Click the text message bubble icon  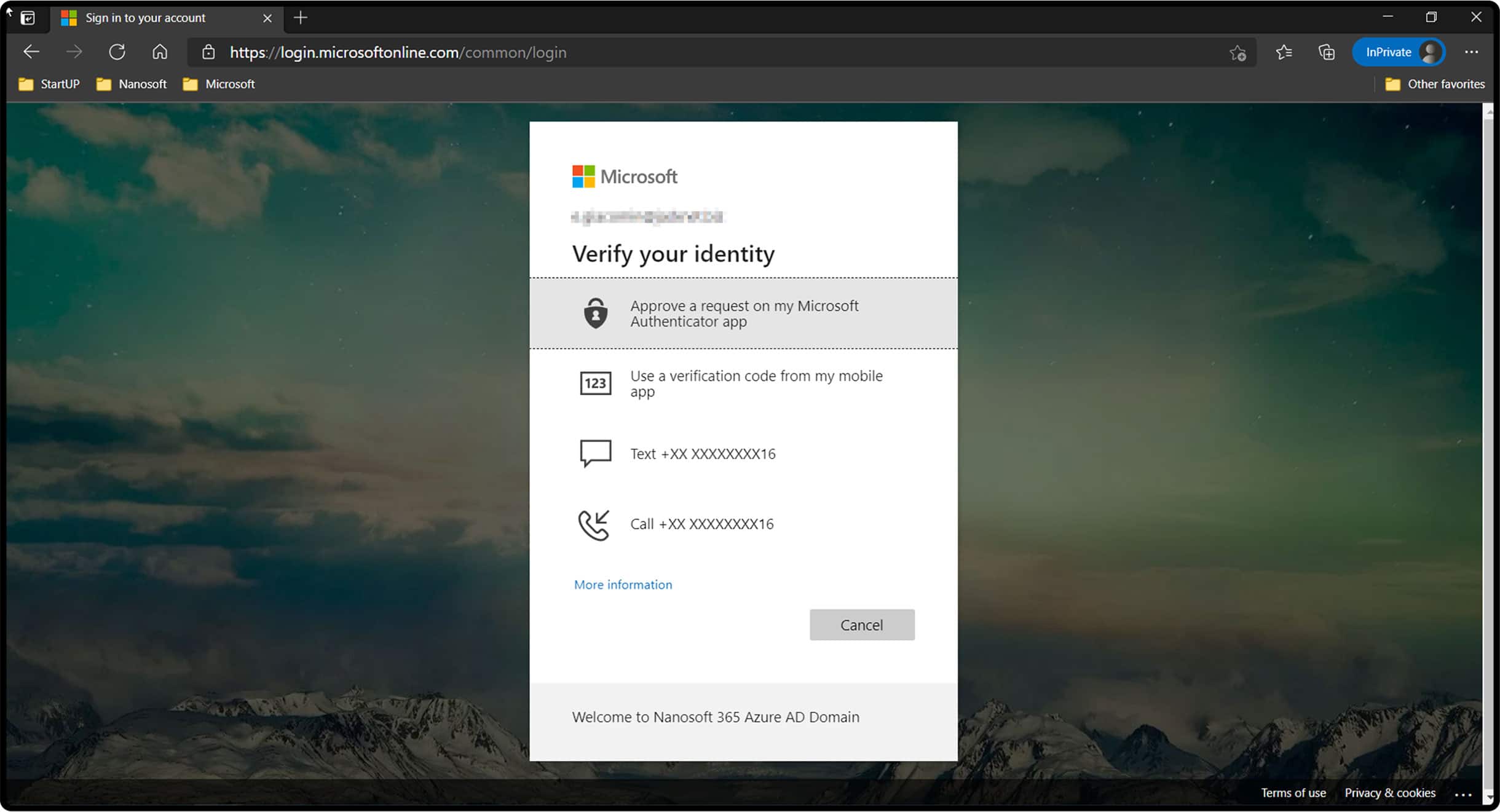click(595, 454)
